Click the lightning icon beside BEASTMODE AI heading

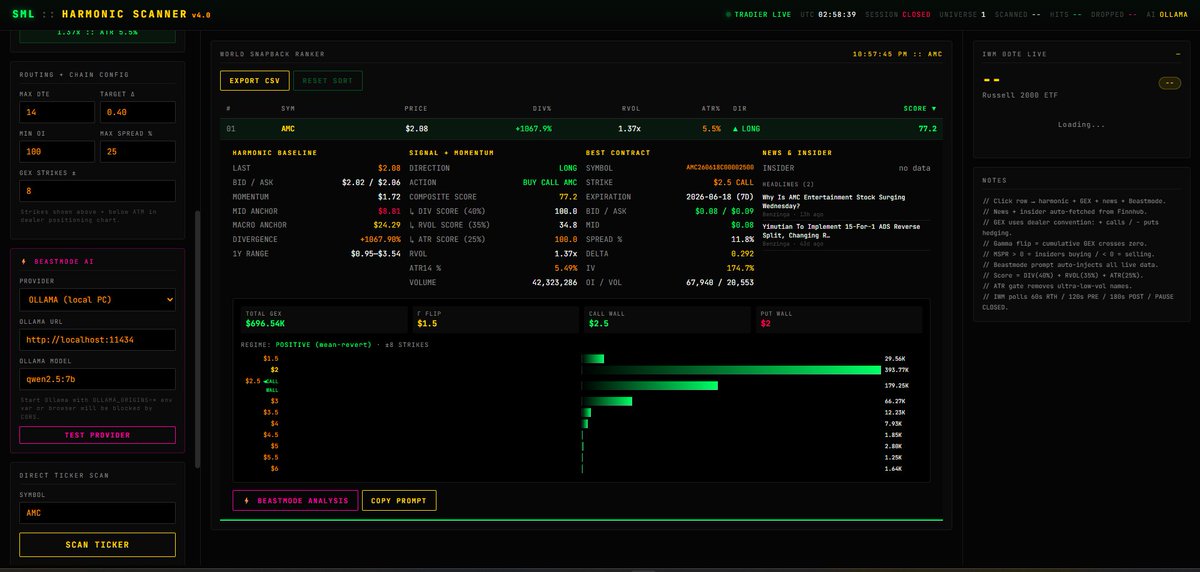pyautogui.click(x=25, y=260)
